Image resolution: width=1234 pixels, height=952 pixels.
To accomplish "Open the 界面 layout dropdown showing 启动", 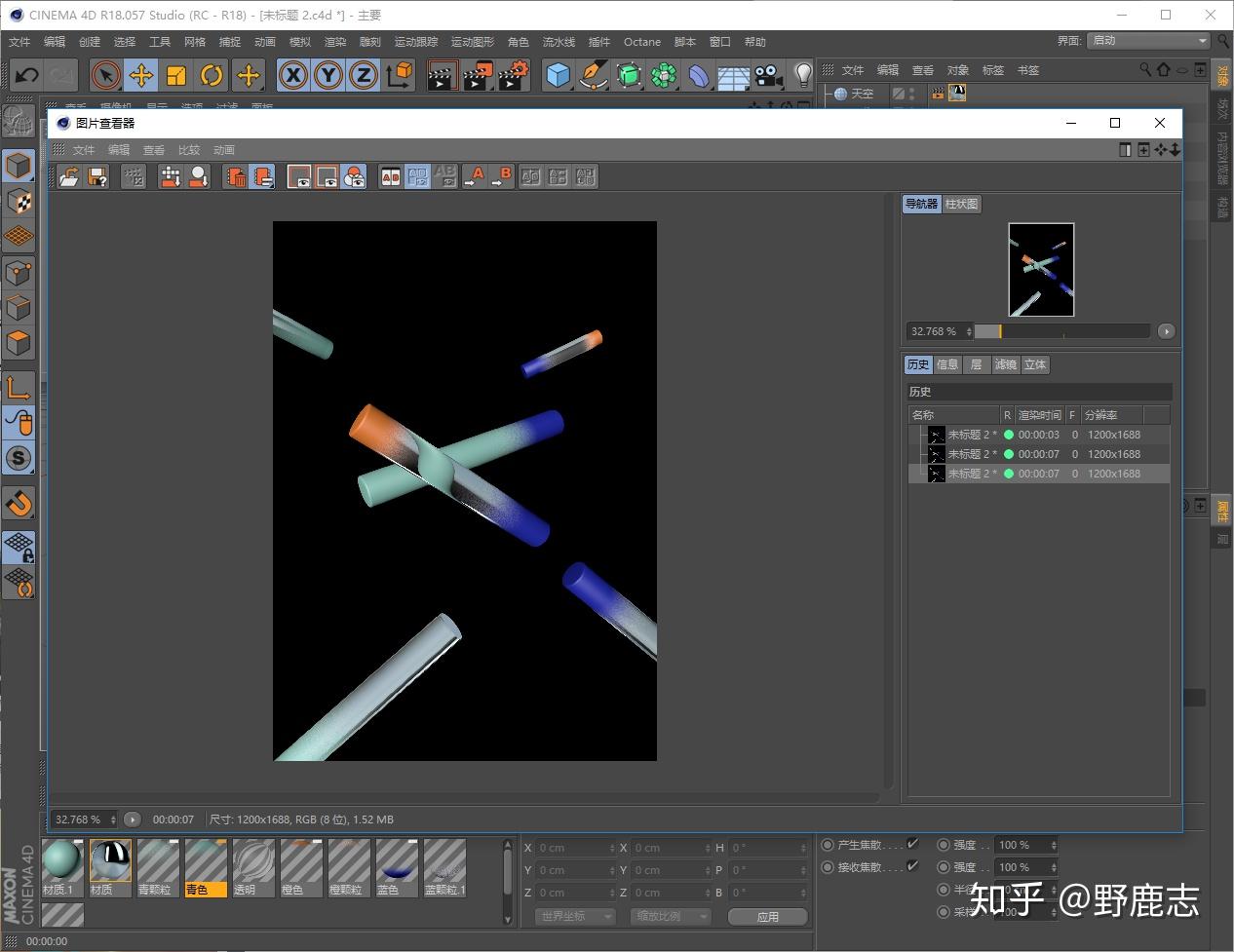I will click(x=1148, y=41).
